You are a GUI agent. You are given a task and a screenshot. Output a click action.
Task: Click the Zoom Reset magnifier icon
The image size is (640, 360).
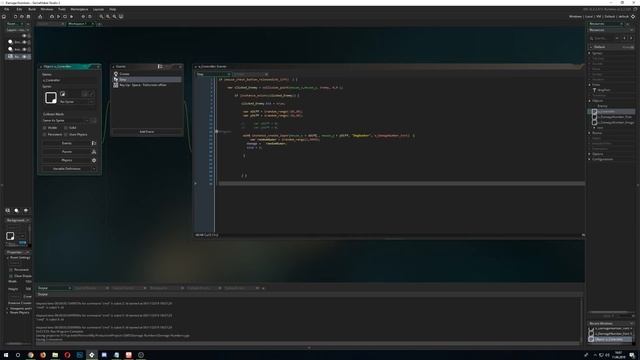(108, 17)
